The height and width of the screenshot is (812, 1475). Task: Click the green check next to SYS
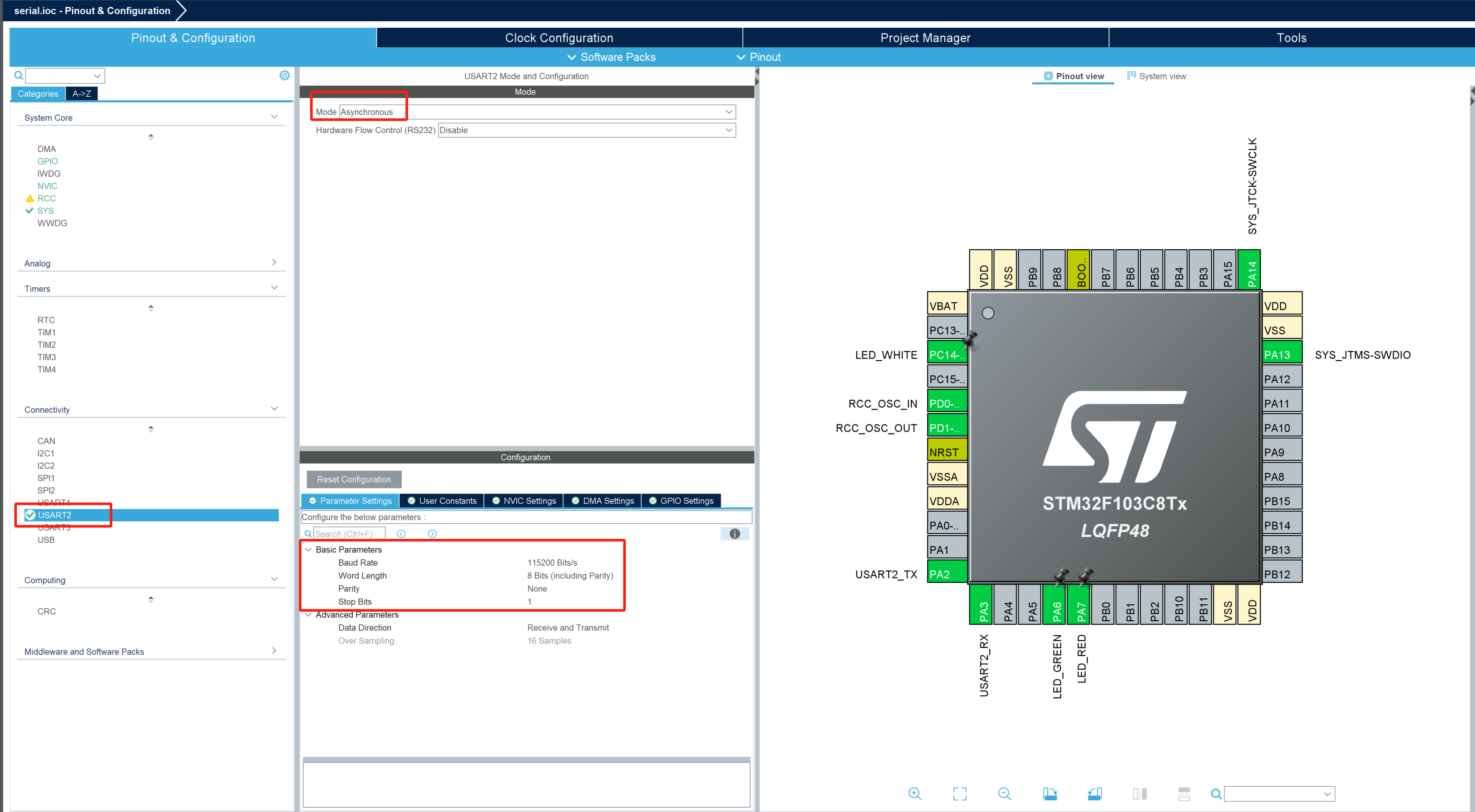click(30, 211)
